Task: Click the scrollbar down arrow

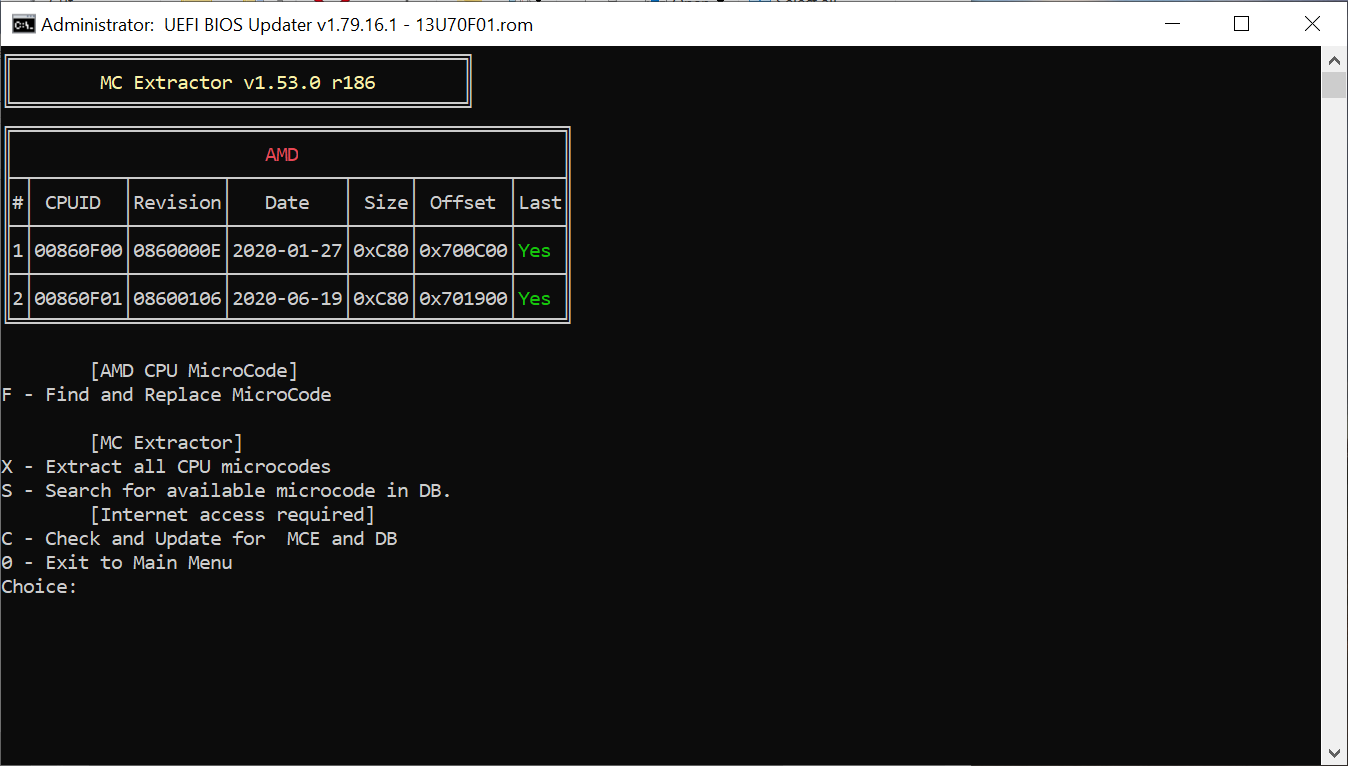Action: 1334,753
